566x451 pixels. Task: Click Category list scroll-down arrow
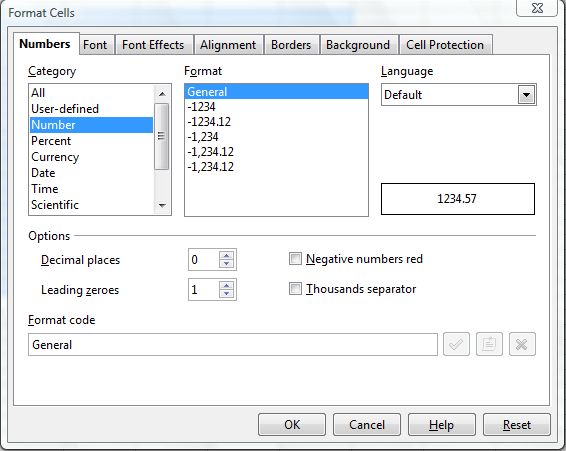[162, 206]
